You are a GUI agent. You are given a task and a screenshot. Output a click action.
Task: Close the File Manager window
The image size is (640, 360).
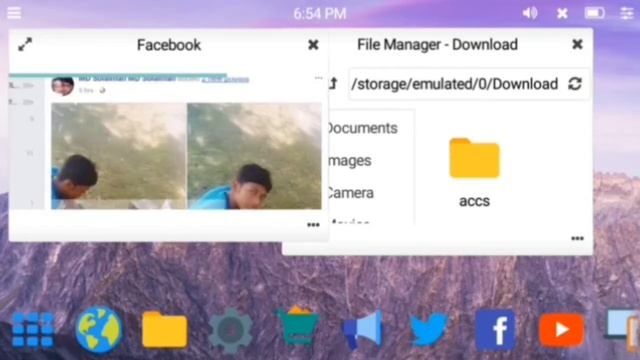coord(577,44)
